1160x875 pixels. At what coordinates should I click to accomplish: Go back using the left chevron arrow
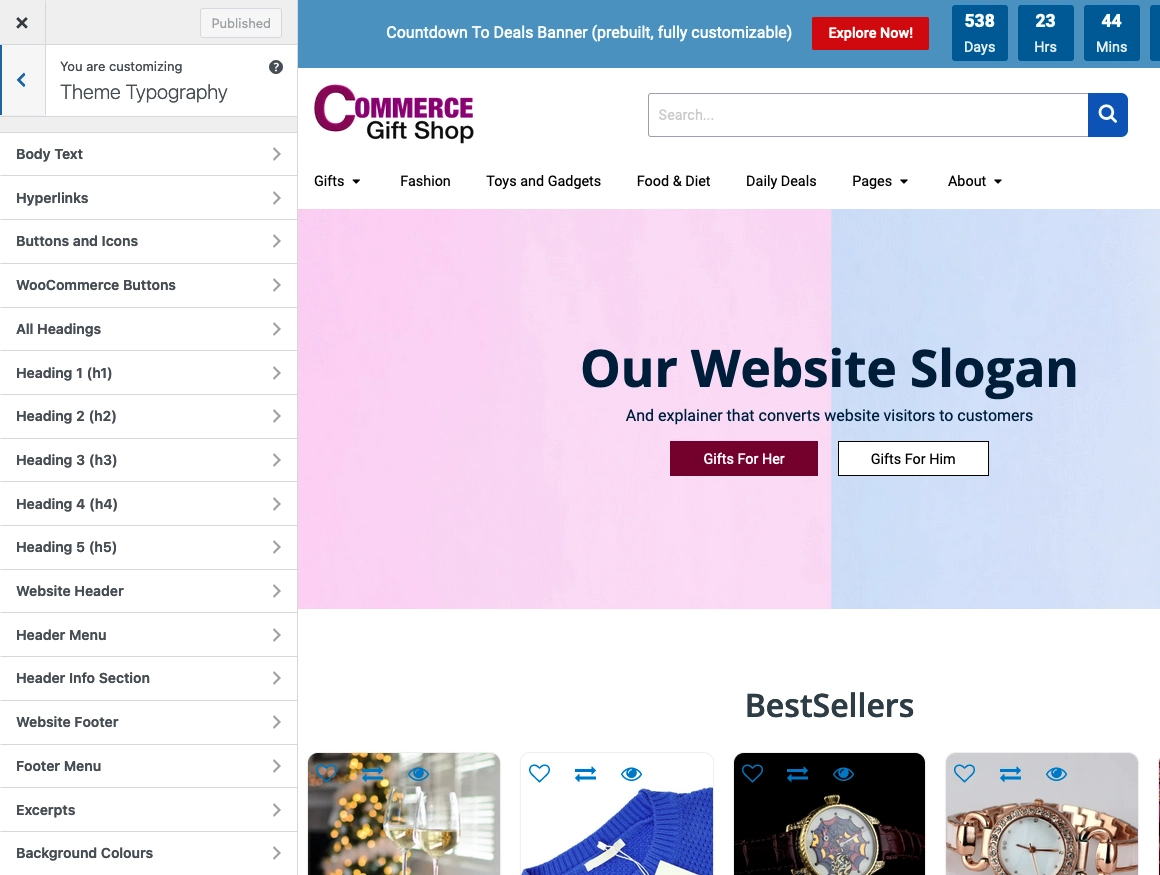(21, 80)
